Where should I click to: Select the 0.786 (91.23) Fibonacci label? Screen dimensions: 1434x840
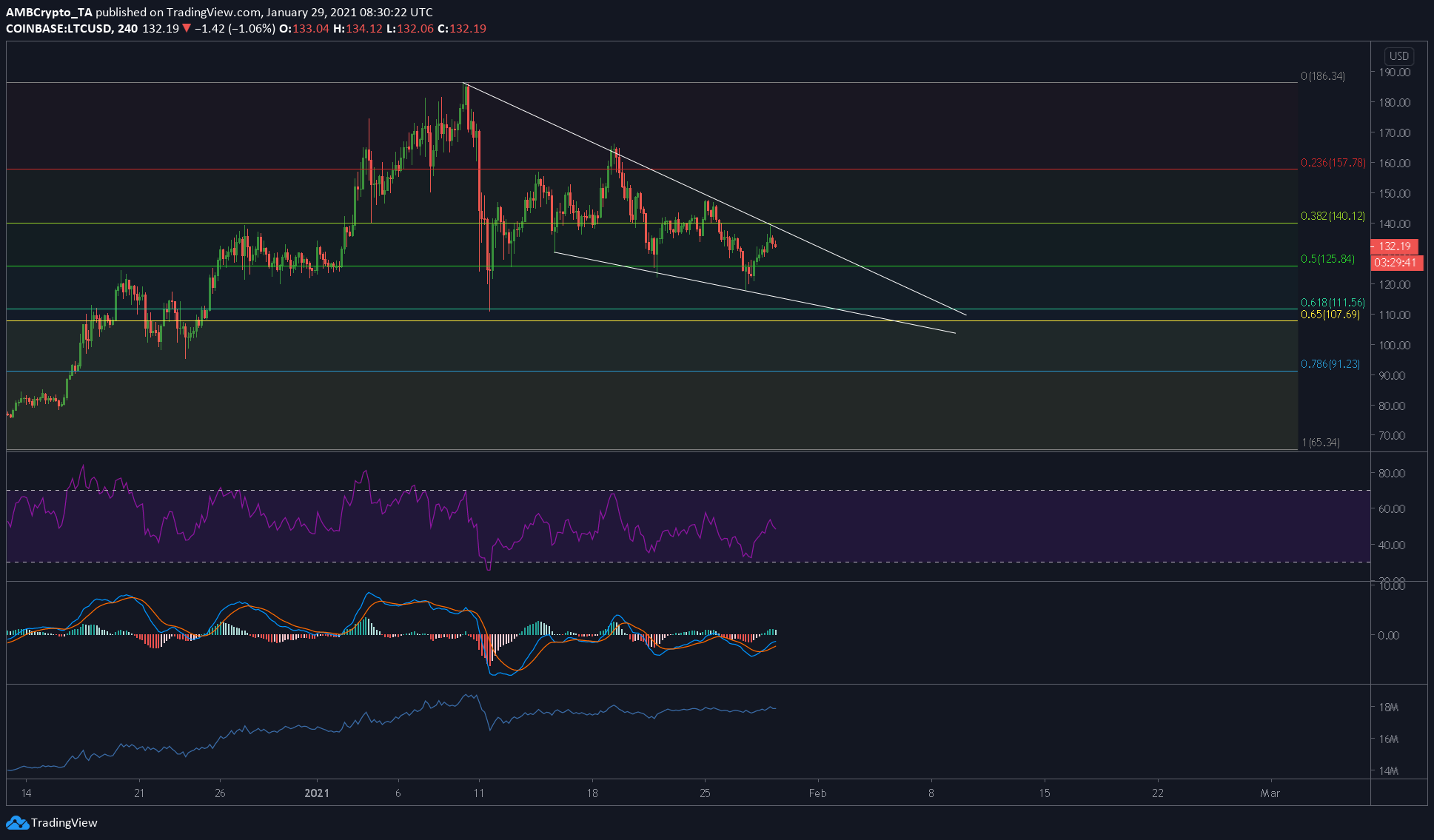[1330, 364]
